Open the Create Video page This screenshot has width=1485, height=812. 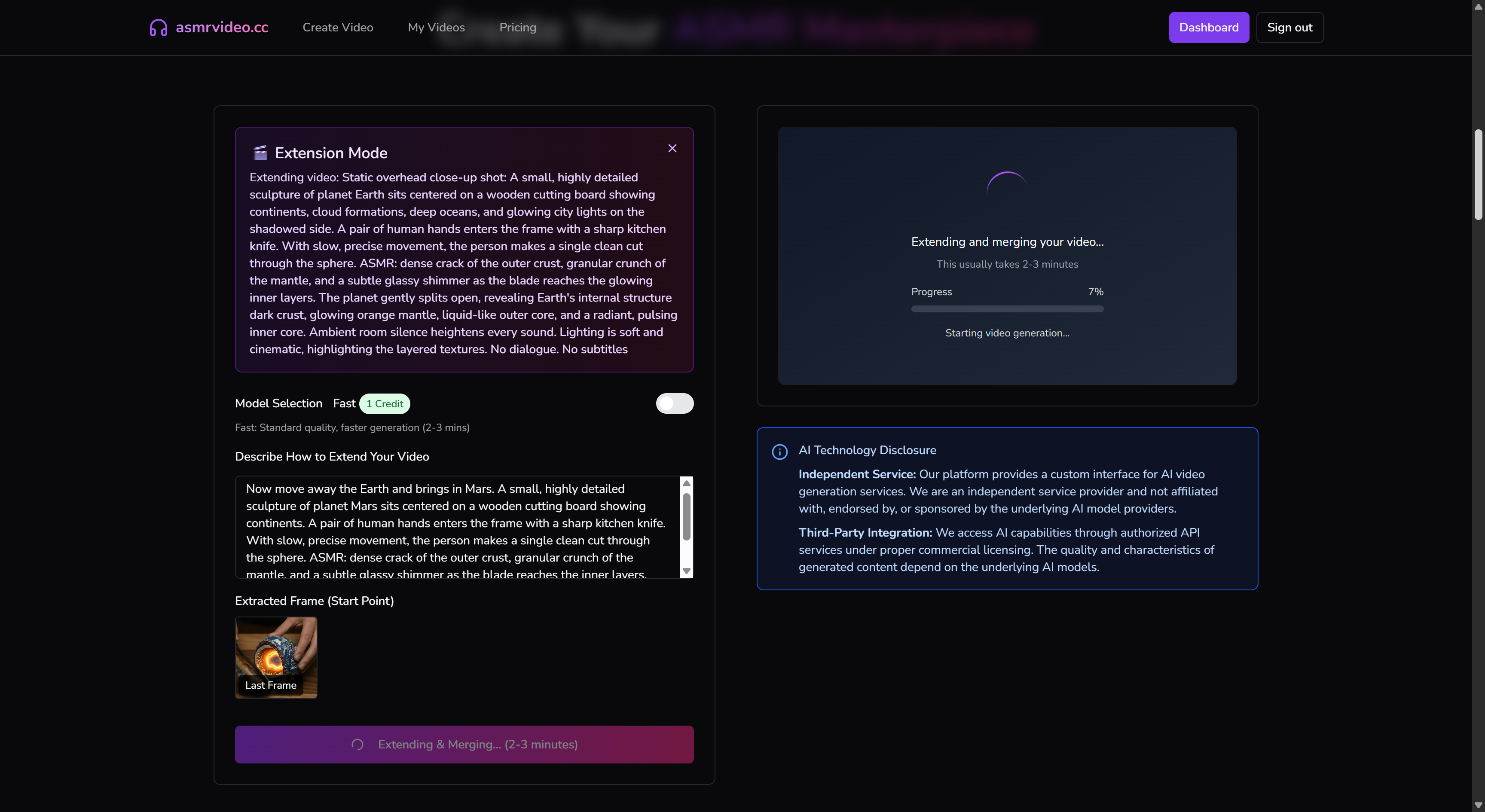[x=338, y=27]
